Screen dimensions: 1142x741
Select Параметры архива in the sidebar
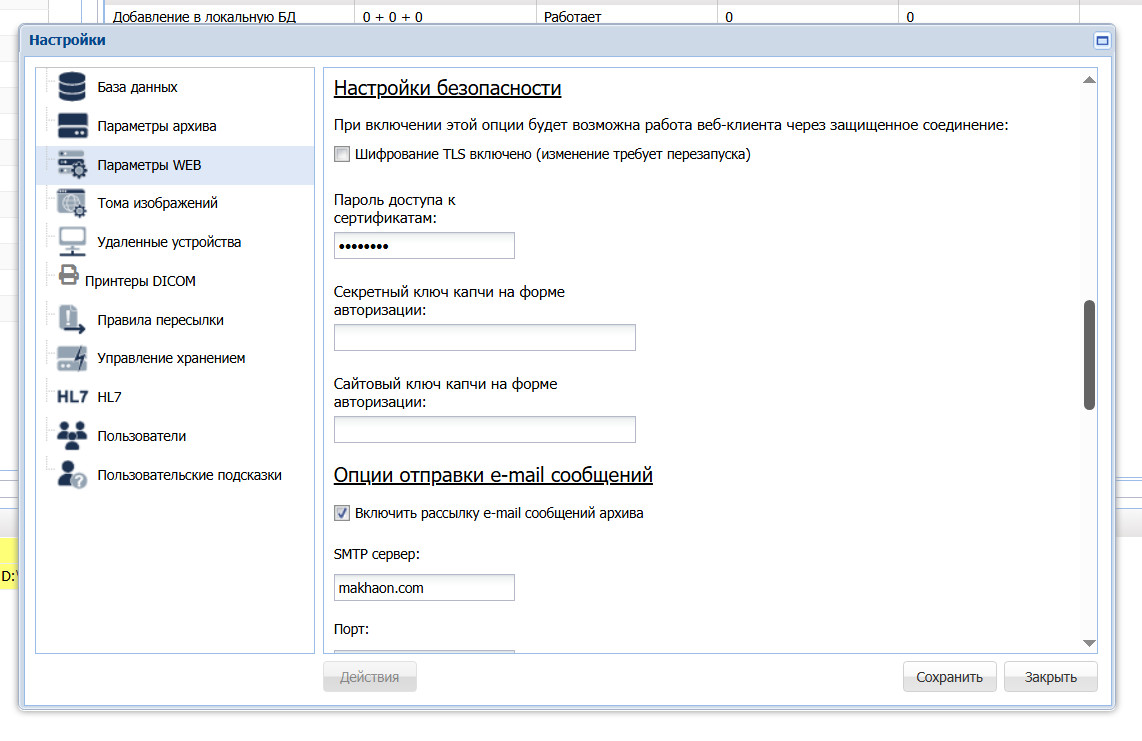157,126
